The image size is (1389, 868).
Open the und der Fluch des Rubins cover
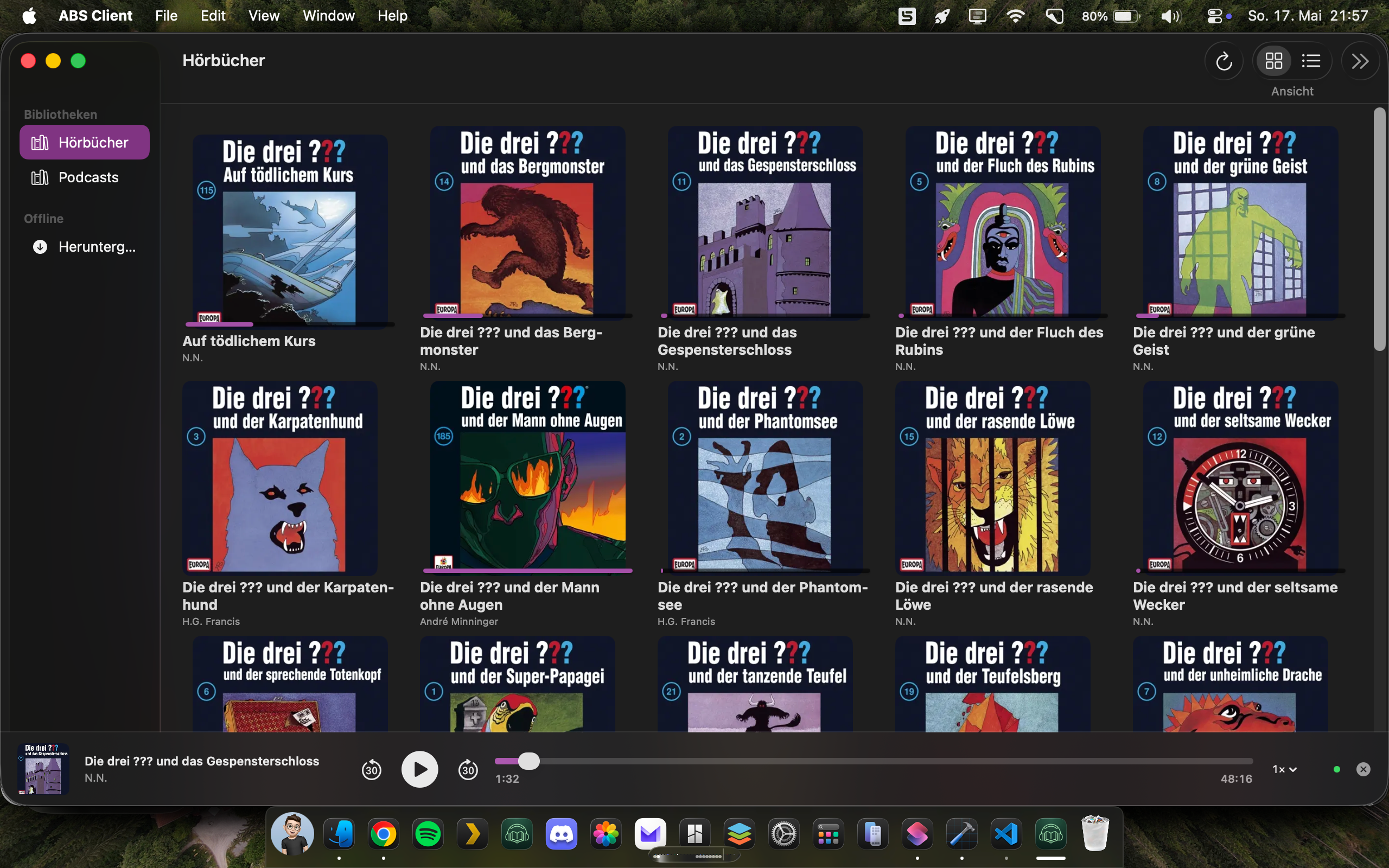1003,222
